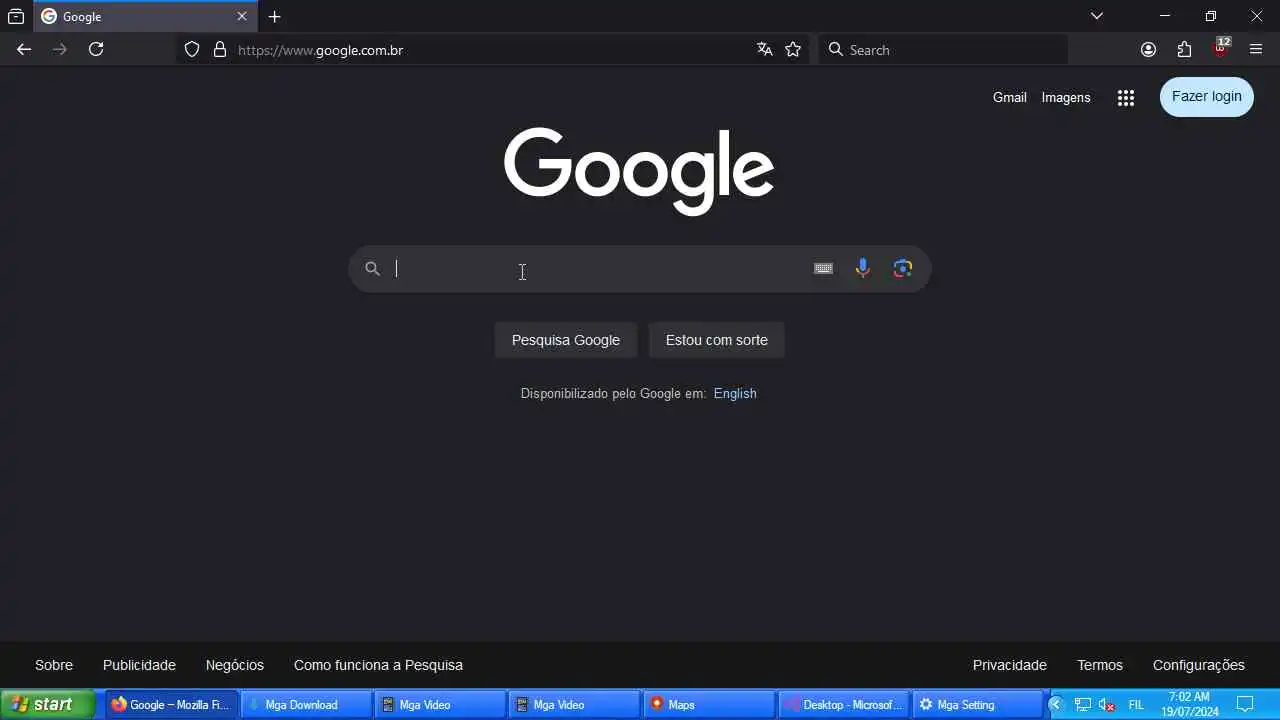Open the Imagens link

1066,97
